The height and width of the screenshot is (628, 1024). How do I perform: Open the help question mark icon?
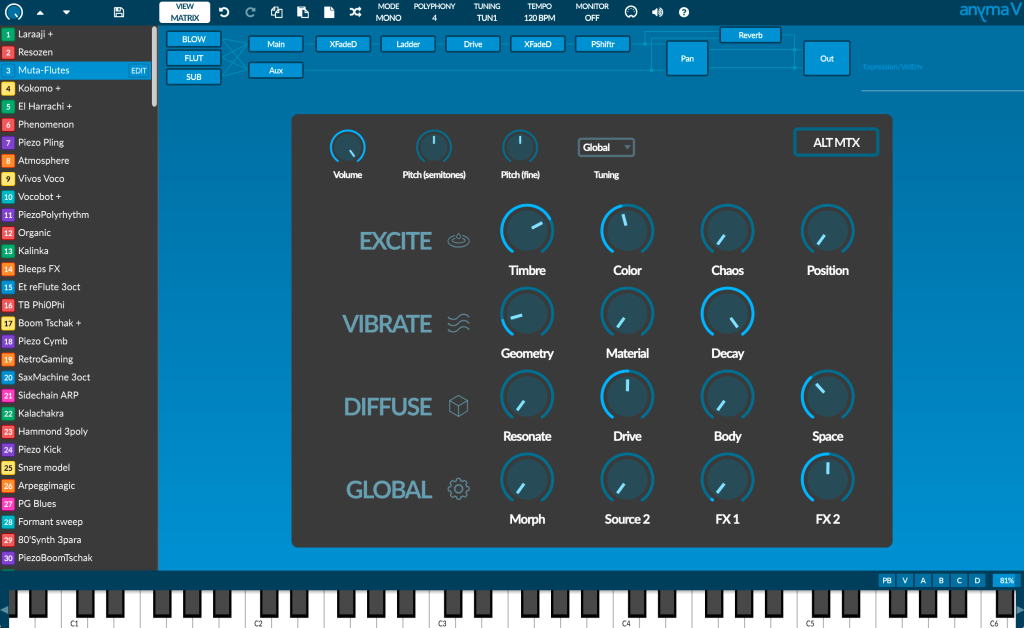click(685, 13)
